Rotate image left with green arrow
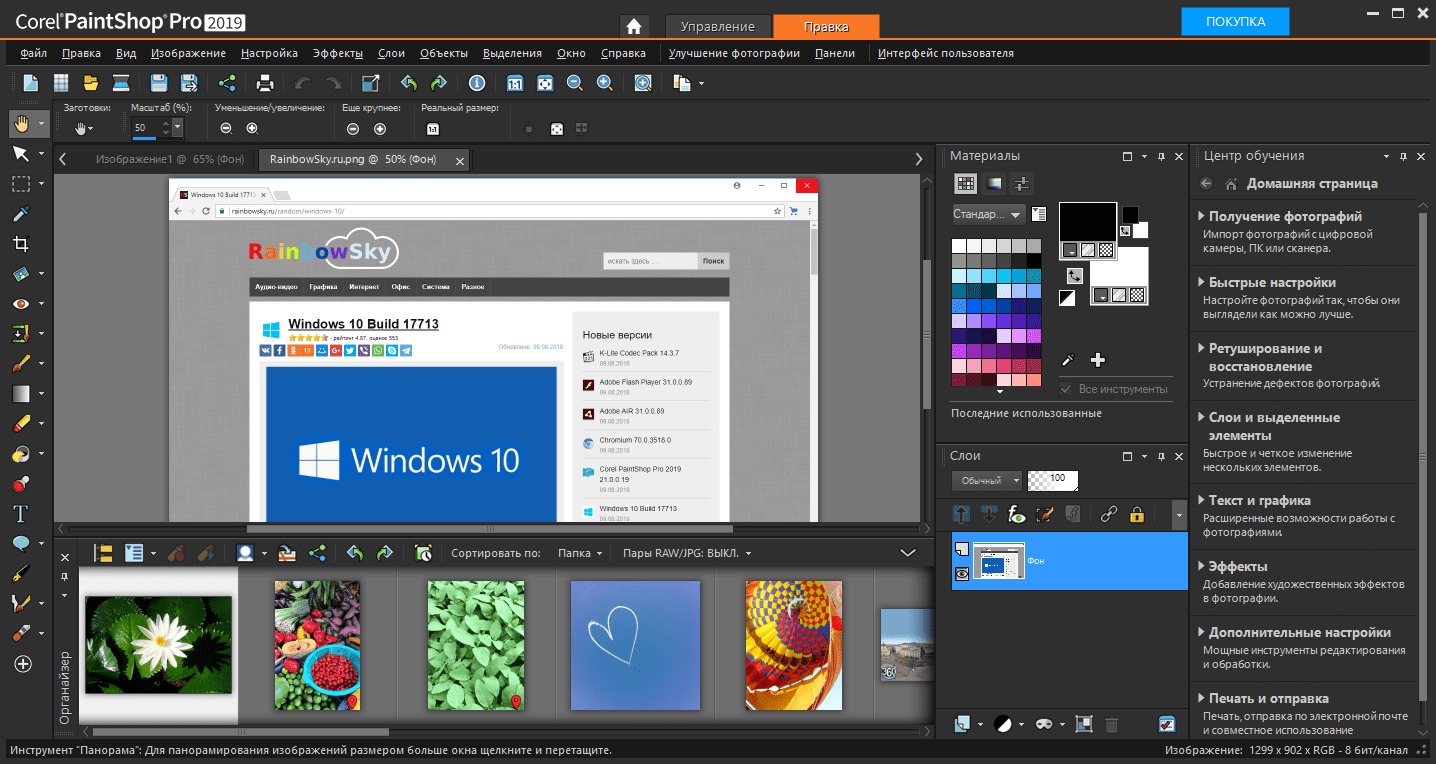 click(x=409, y=83)
